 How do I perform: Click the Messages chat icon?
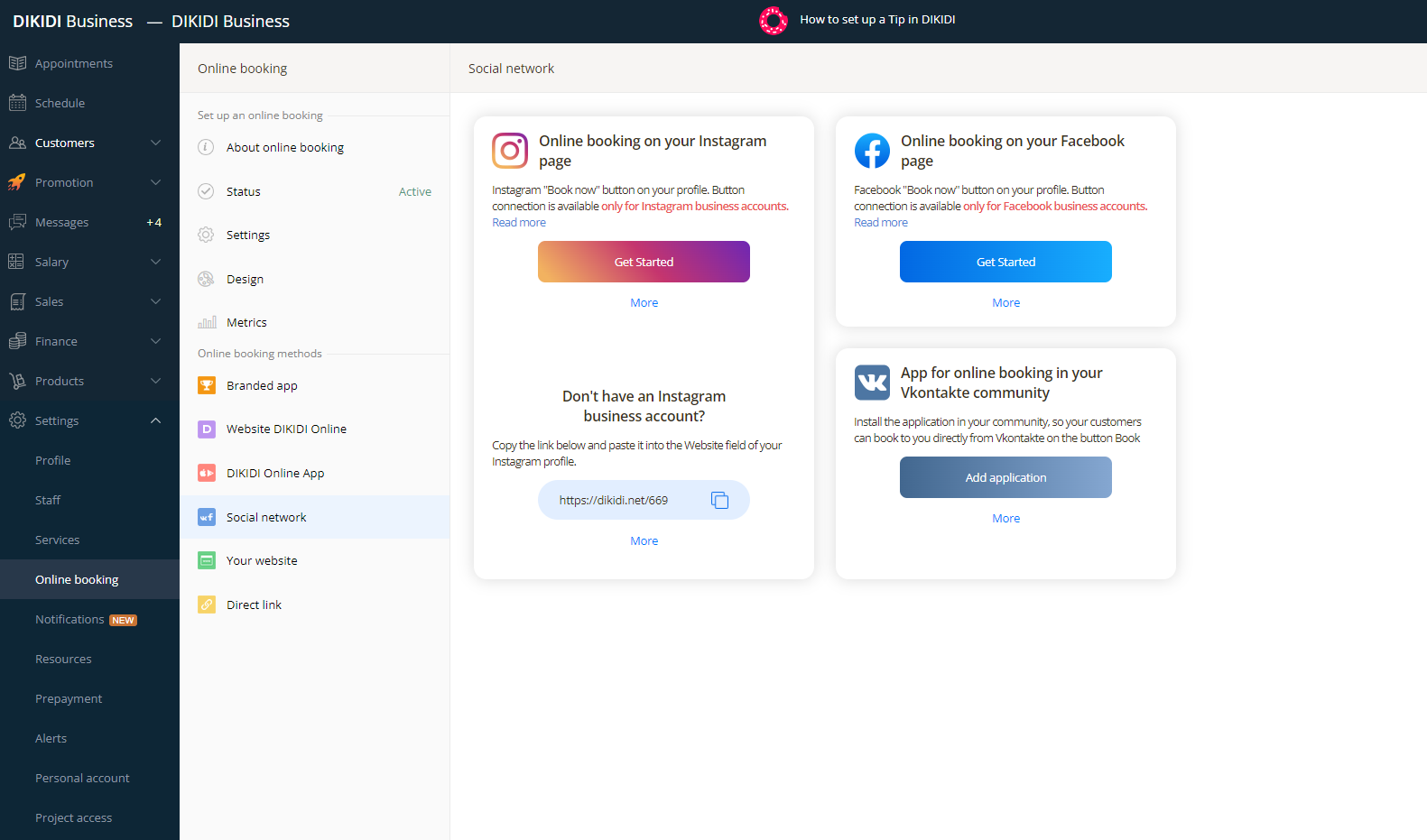pyautogui.click(x=17, y=222)
